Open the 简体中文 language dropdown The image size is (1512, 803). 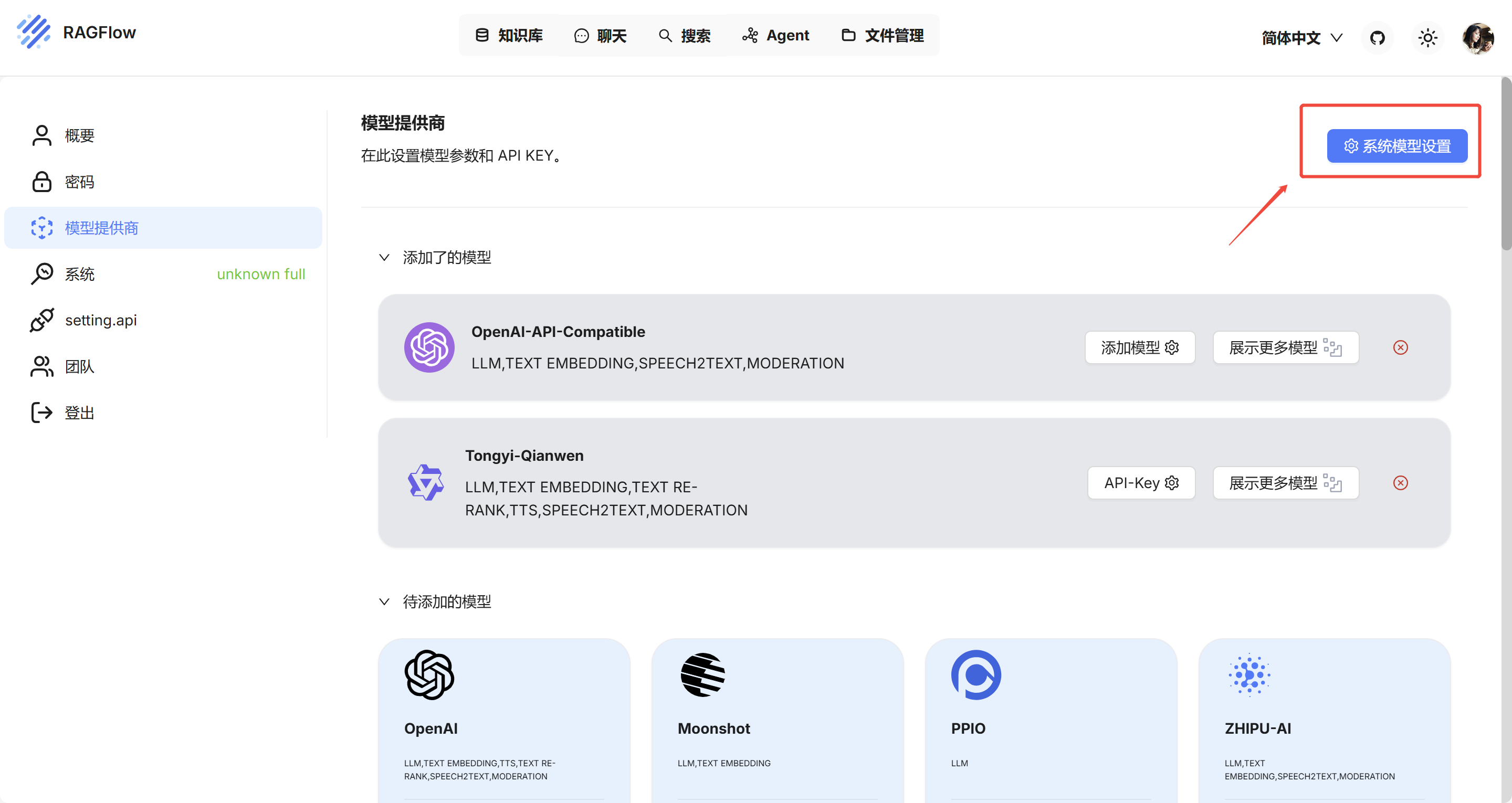click(x=1302, y=38)
